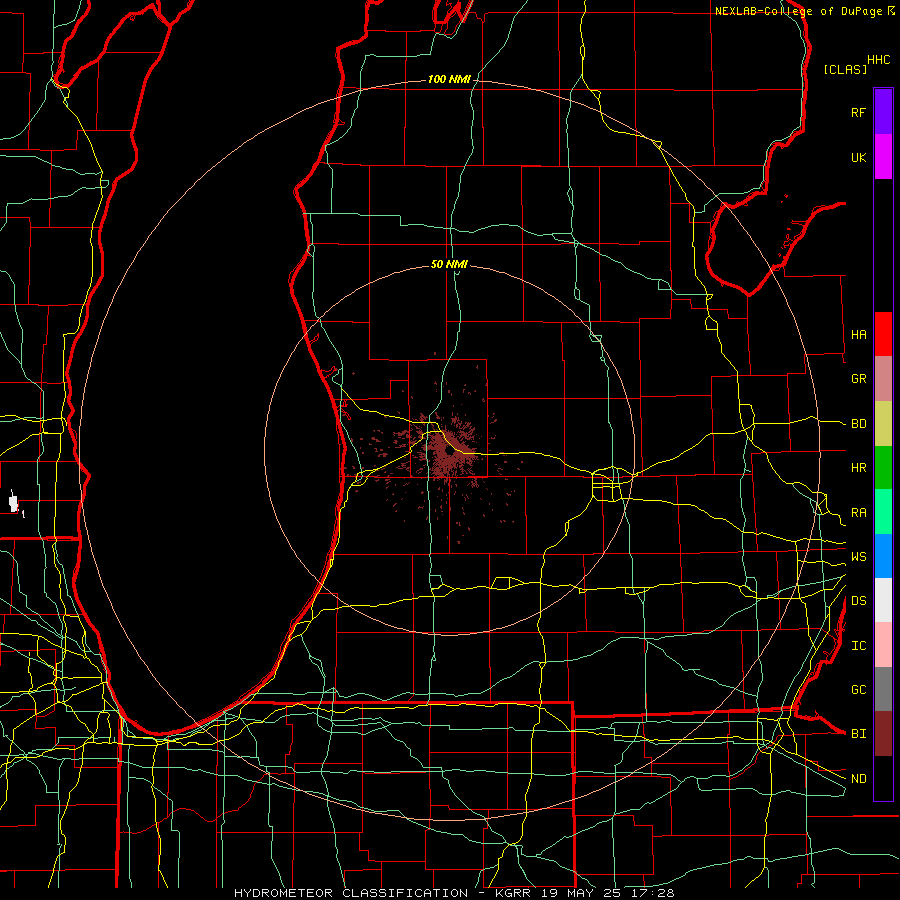The width and height of the screenshot is (900, 900).
Task: Click the RF legend label
Action: pos(858,112)
